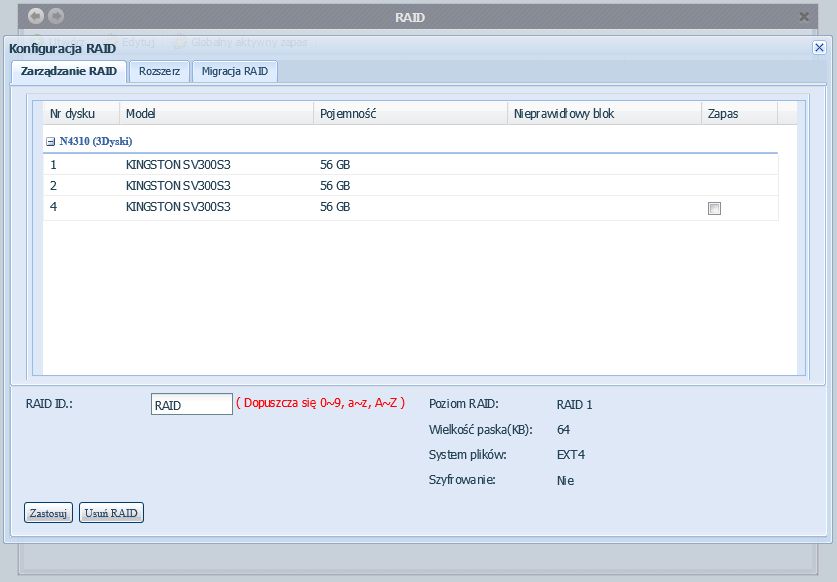Click the Zapas column header
Viewport: 837px width, 582px height.
tap(739, 113)
